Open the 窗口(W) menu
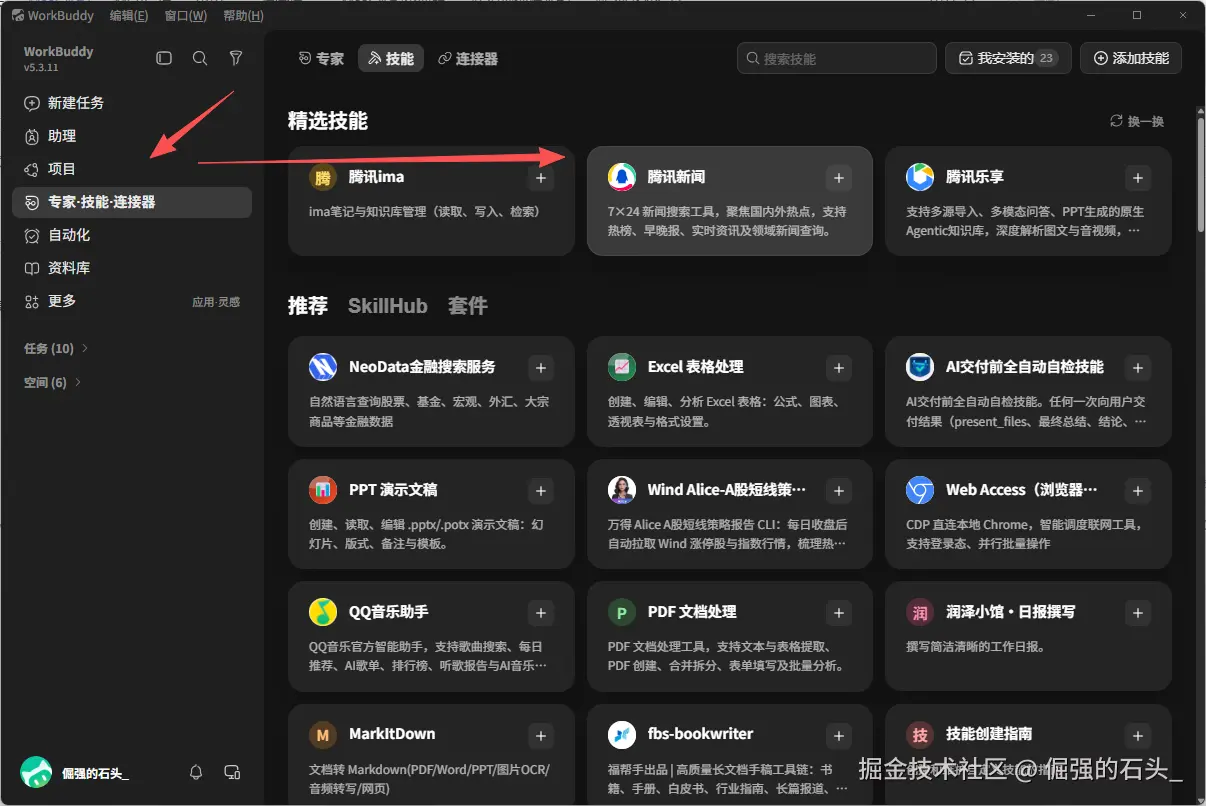Image resolution: width=1206 pixels, height=806 pixels. (x=186, y=15)
